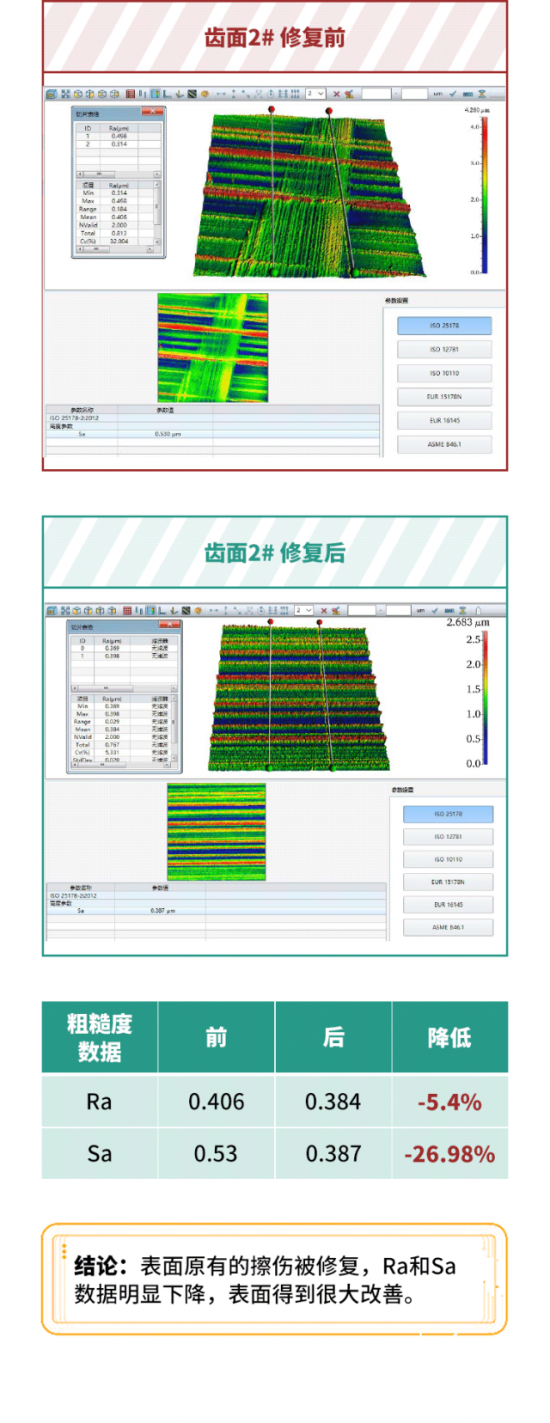Select the highlighted ISO 25178 standard in the 修复前 panel
Screen dimensions: 550x1423
click(444, 326)
